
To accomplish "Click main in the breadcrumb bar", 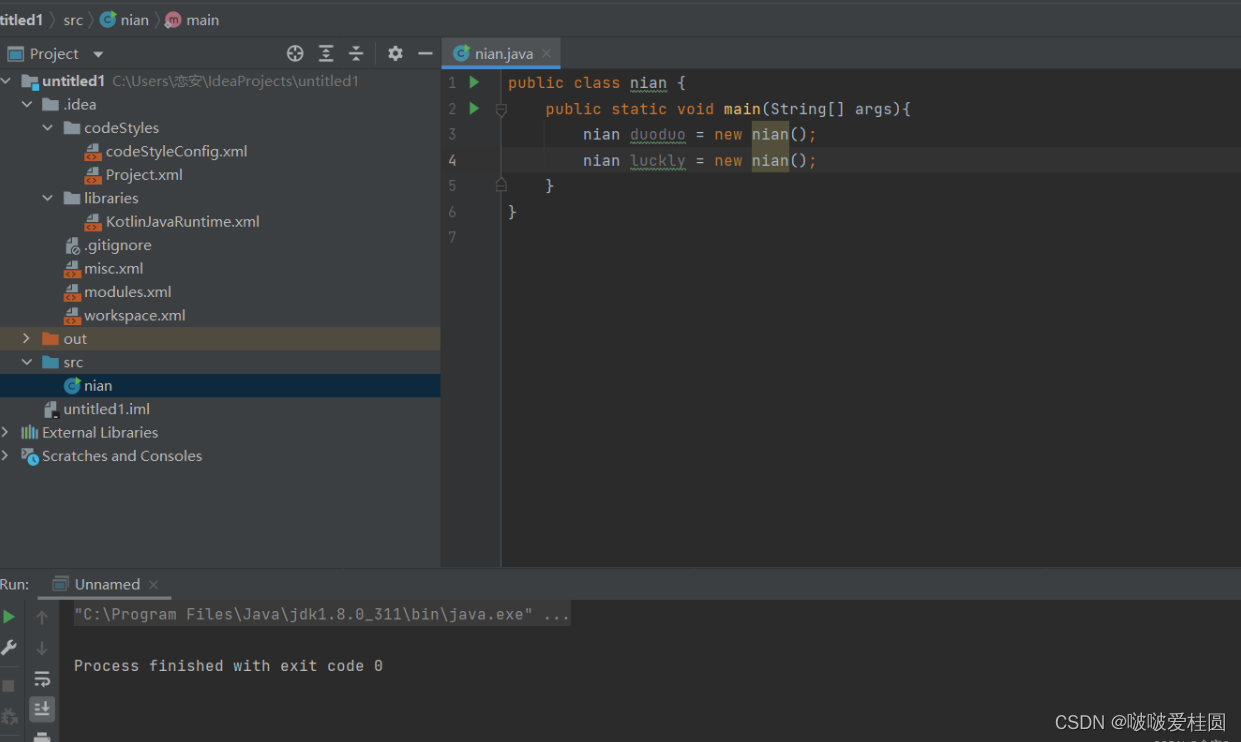I will click(x=202, y=19).
